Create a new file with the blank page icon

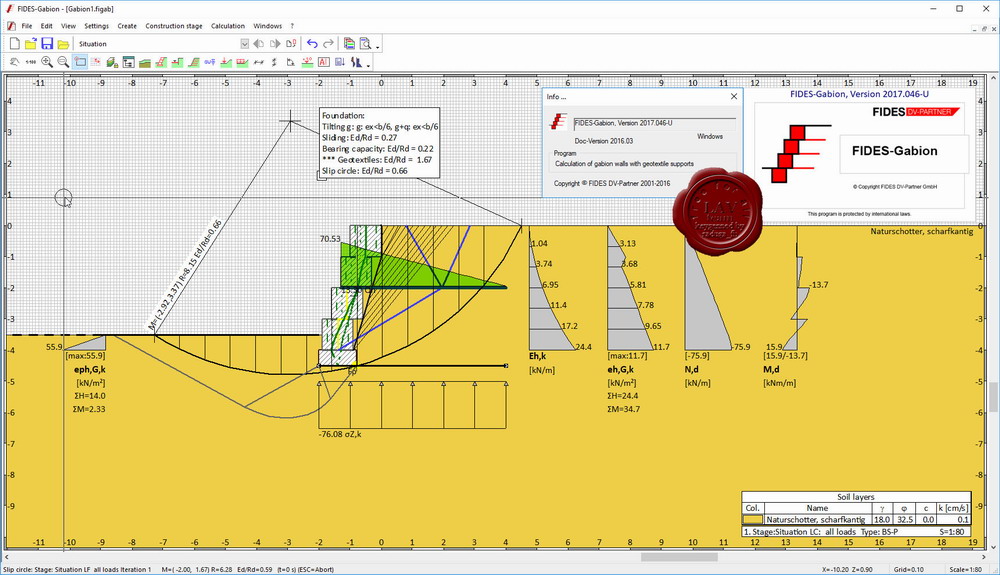tap(14, 43)
